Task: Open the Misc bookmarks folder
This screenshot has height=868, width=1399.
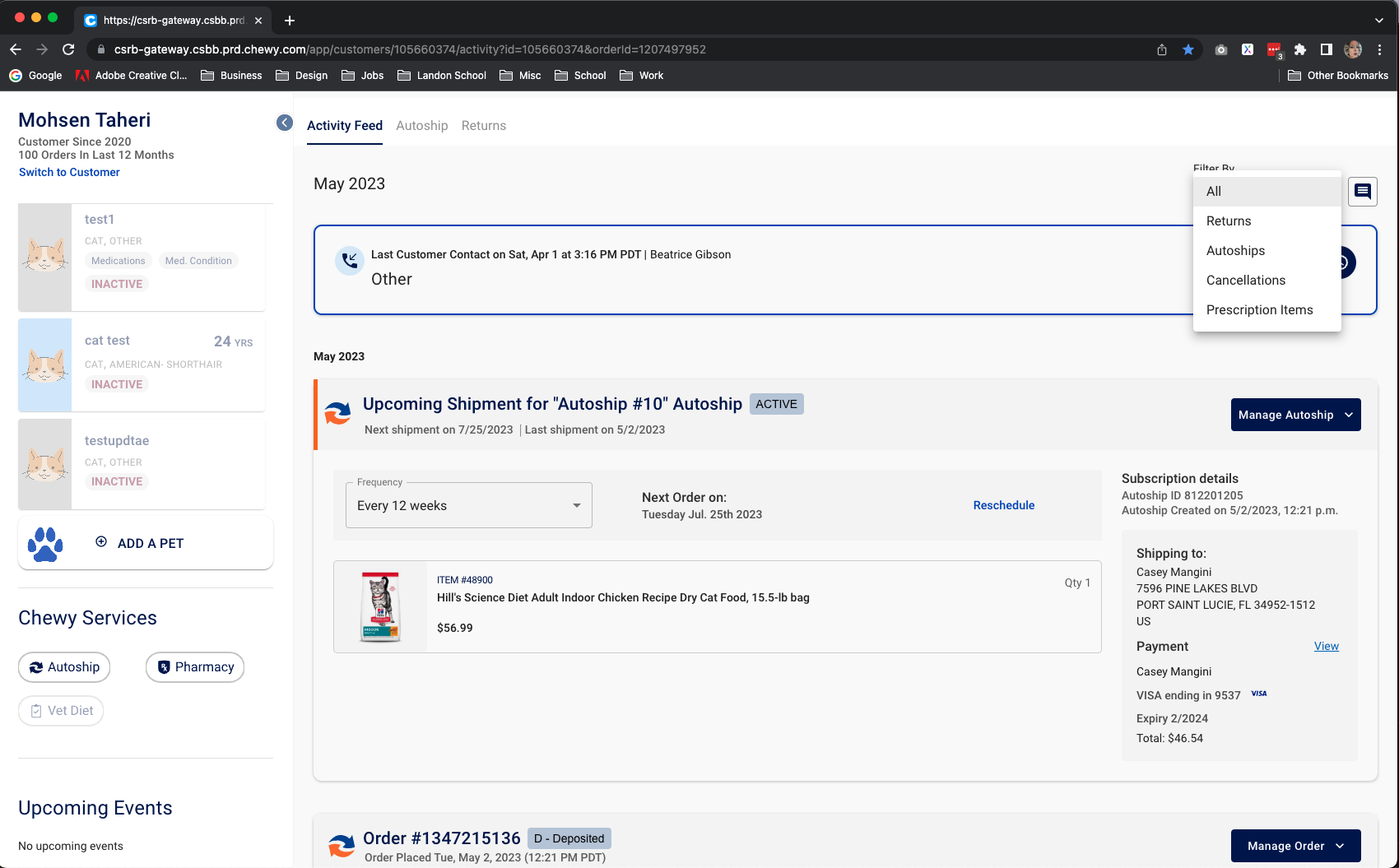Action: 521,75
